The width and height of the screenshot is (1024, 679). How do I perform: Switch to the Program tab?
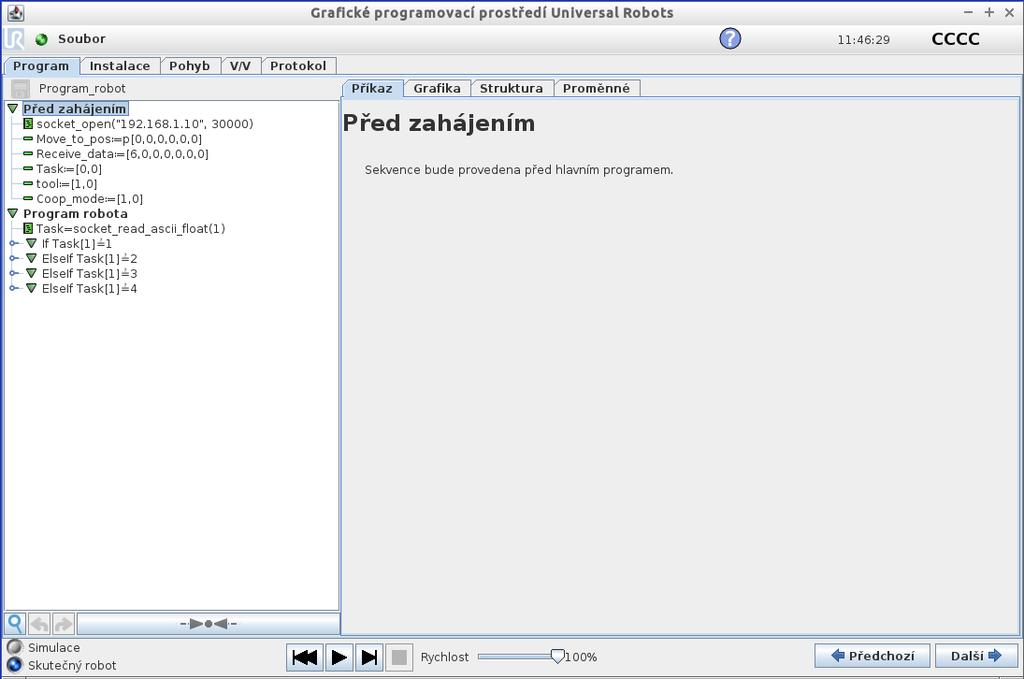(x=41, y=66)
